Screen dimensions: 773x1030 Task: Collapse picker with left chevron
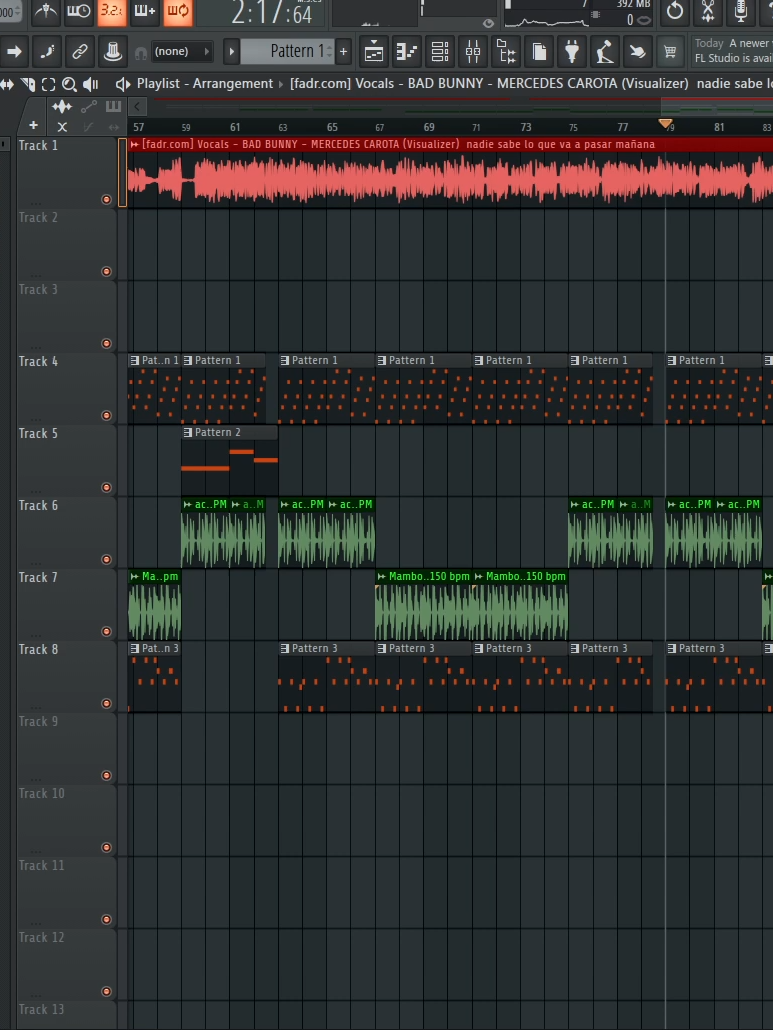point(137,106)
